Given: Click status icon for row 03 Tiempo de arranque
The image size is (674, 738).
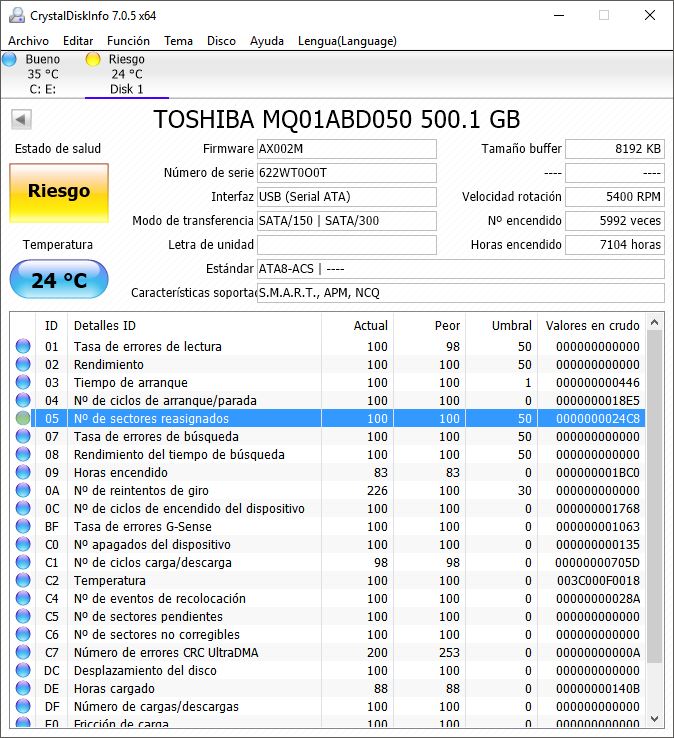Looking at the screenshot, I should tap(23, 382).
